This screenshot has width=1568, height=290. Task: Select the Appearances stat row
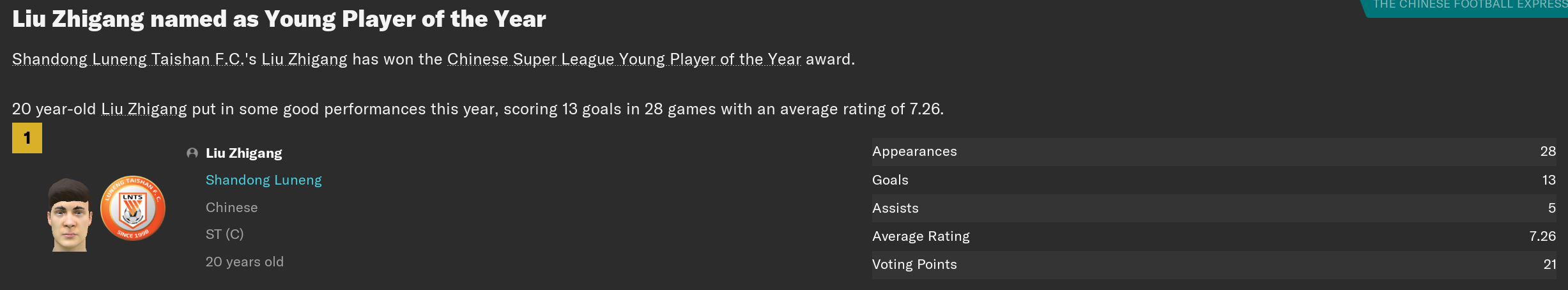click(x=1214, y=152)
